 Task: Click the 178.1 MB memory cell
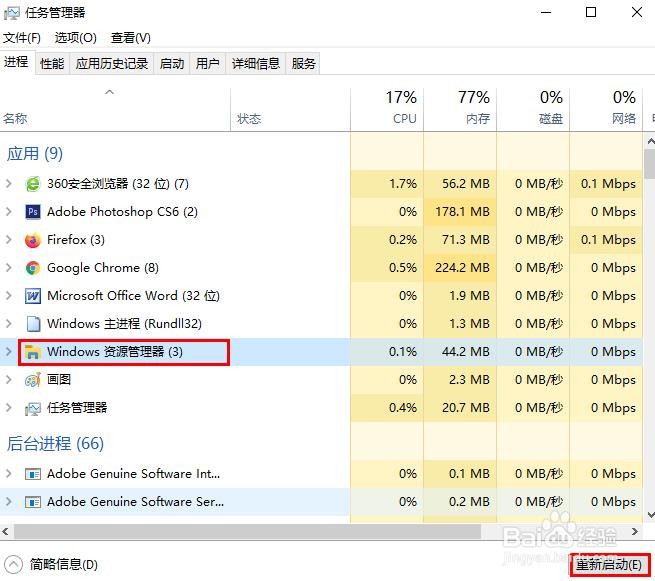pyautogui.click(x=460, y=212)
